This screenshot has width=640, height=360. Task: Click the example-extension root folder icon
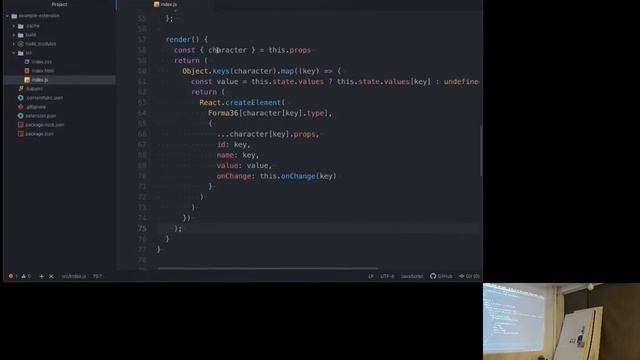[14, 16]
